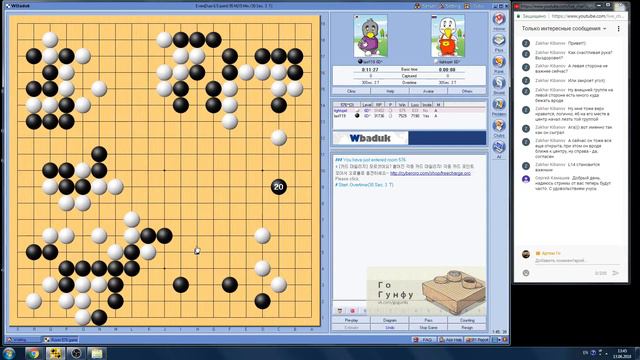Click the Stop Game button
The image size is (640, 360).
pyautogui.click(x=428, y=327)
